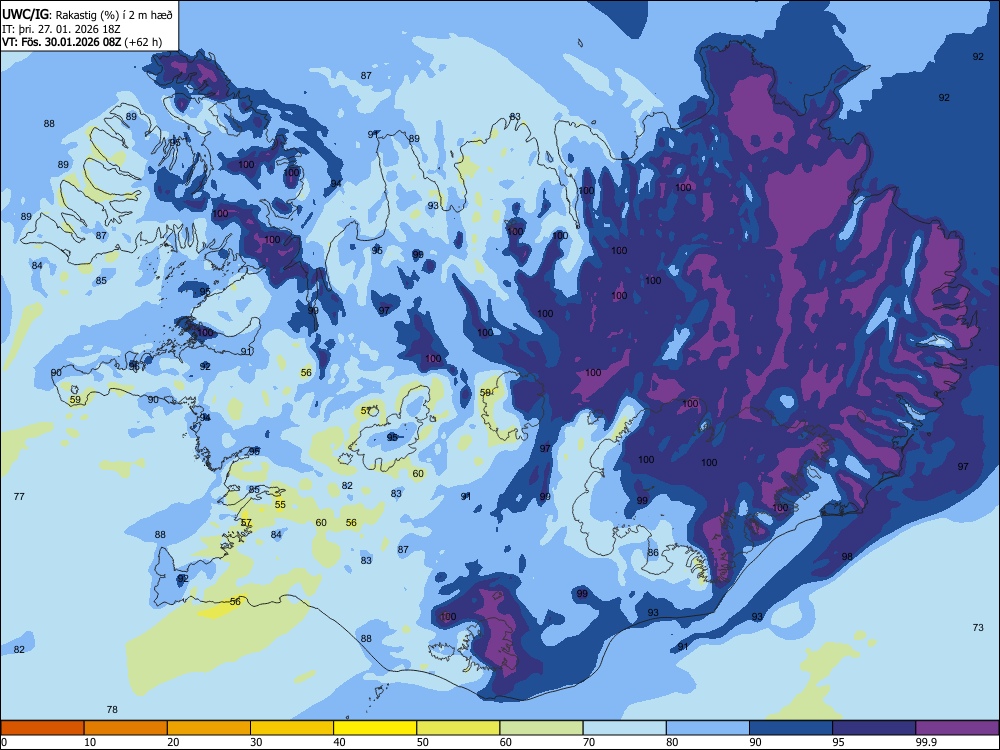Click the initial time 'IT: þri. 27. 01. 2026 18Z'
The image size is (1000, 750).
[x=61, y=29]
